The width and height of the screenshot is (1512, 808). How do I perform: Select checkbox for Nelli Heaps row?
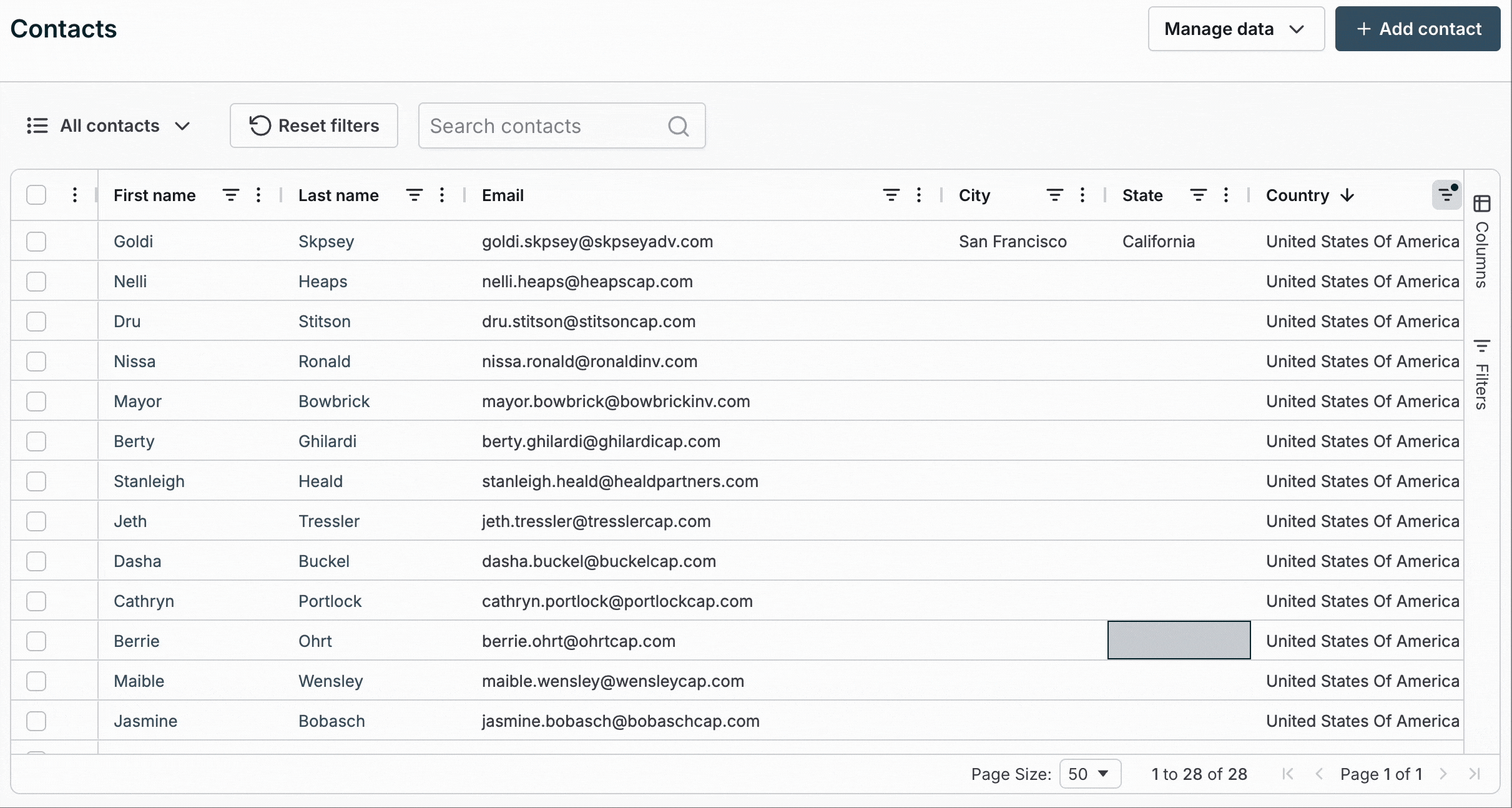coord(36,282)
